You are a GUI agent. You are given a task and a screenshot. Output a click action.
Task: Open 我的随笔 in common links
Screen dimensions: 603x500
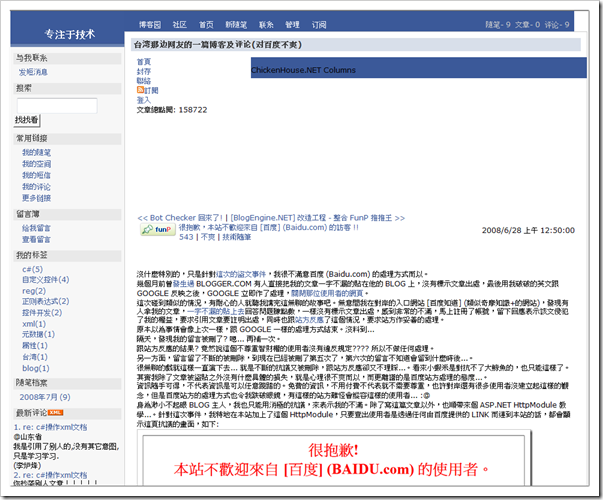point(36,152)
